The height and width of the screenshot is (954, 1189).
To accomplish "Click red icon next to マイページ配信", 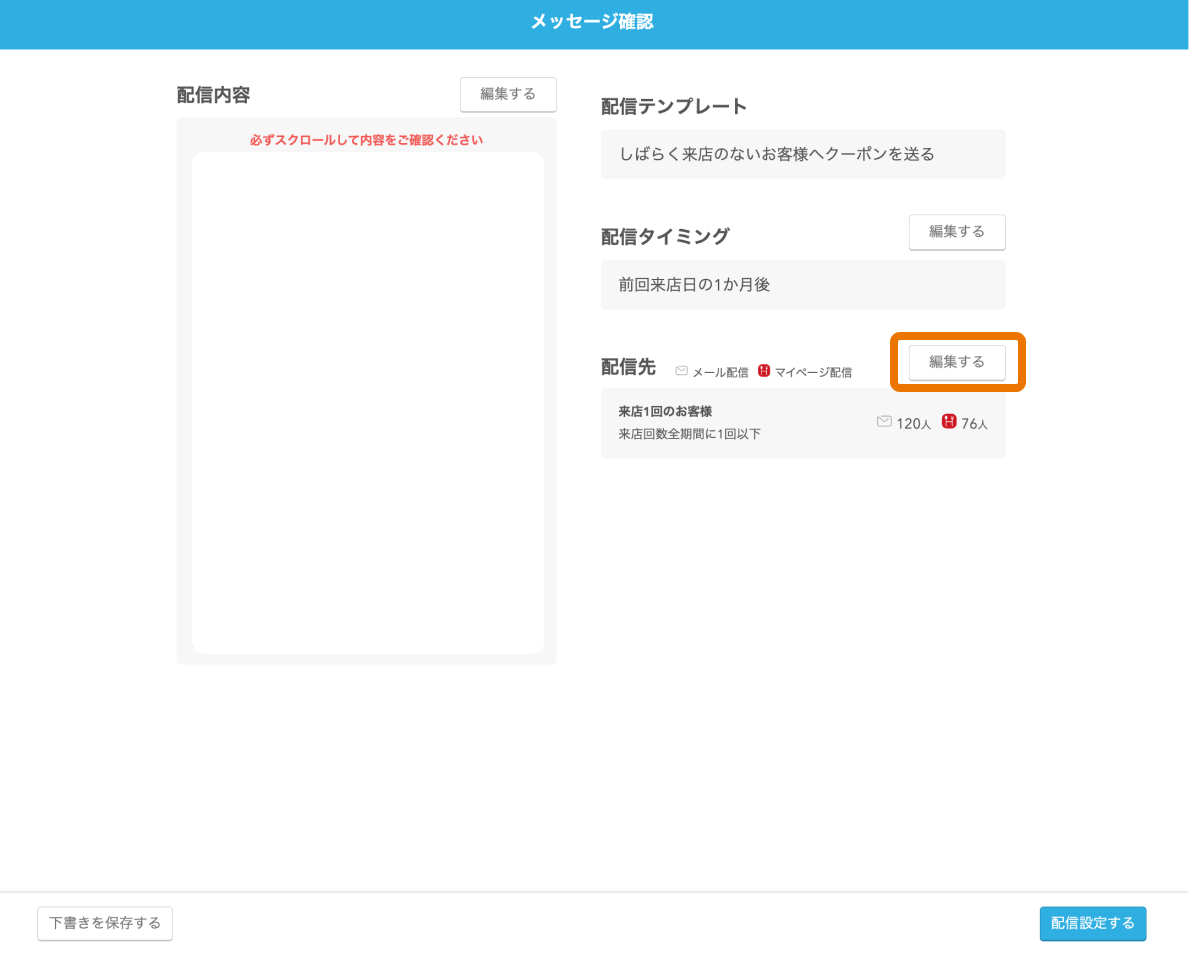I will pos(764,371).
